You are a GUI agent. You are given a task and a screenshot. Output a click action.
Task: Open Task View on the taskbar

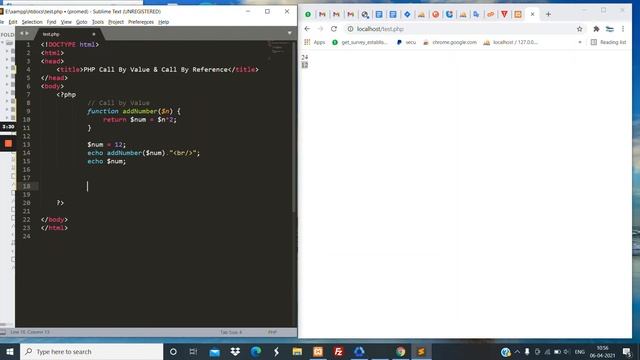tap(193, 351)
